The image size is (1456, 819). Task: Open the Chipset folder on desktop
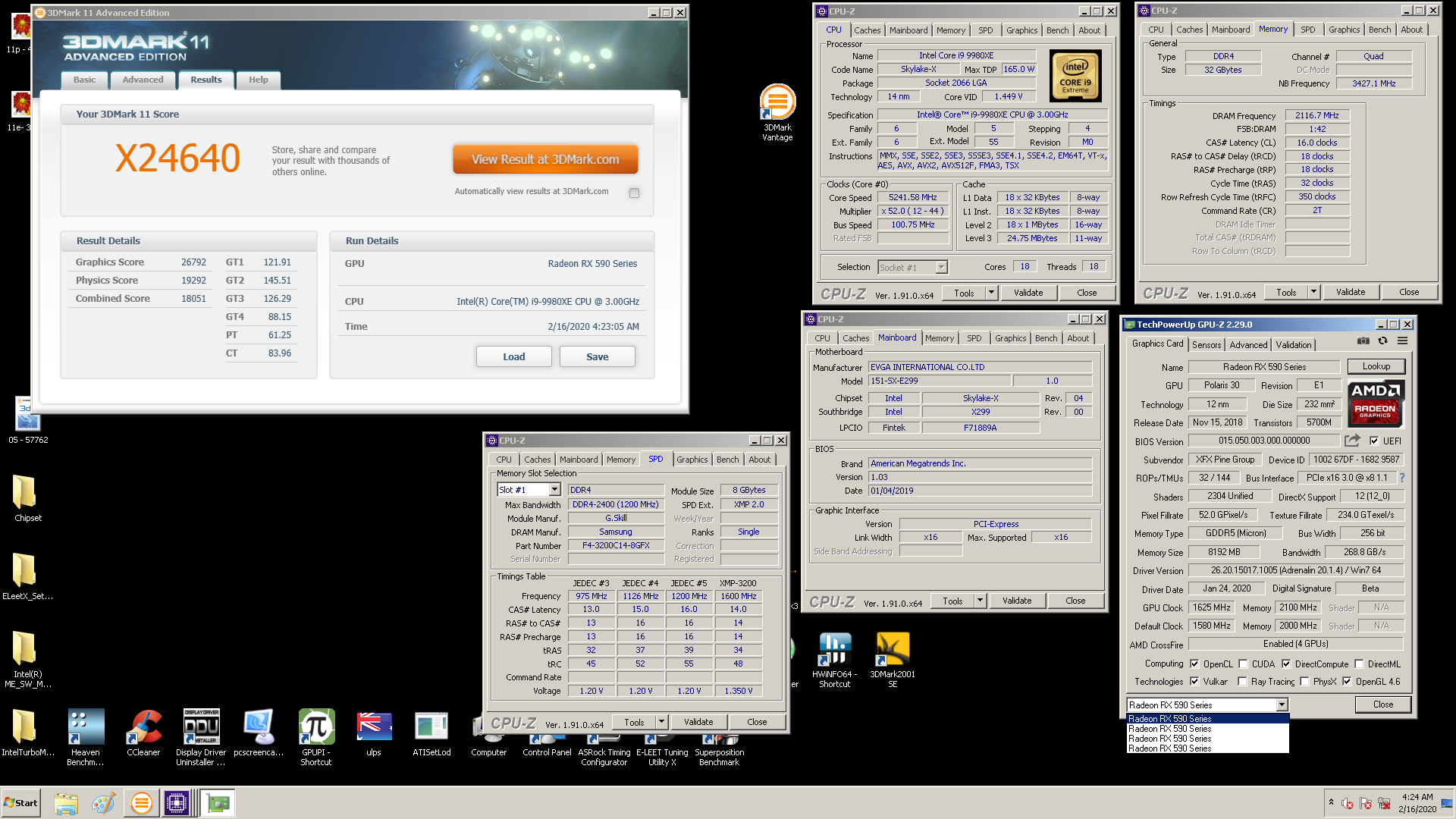[28, 498]
